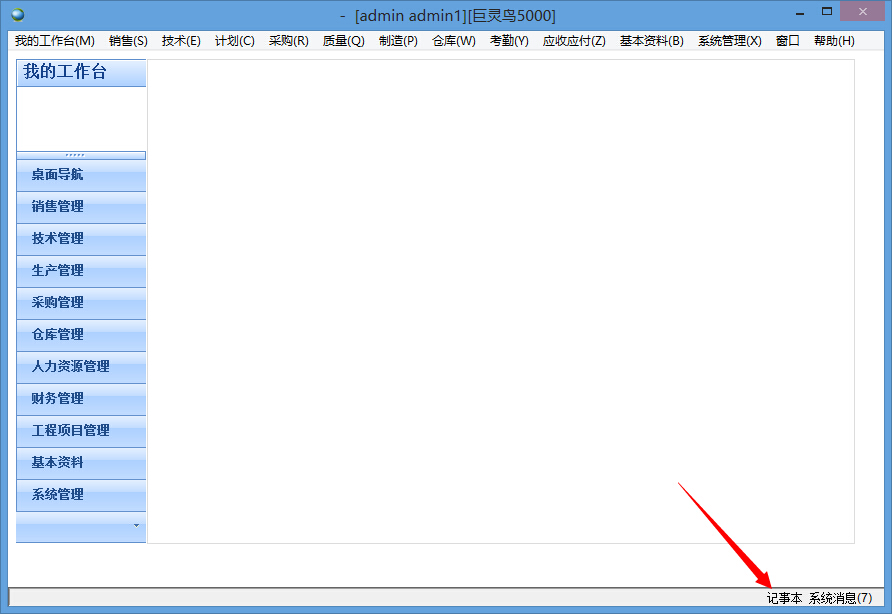
Task: Open the 销售(S) menu
Action: pos(128,41)
